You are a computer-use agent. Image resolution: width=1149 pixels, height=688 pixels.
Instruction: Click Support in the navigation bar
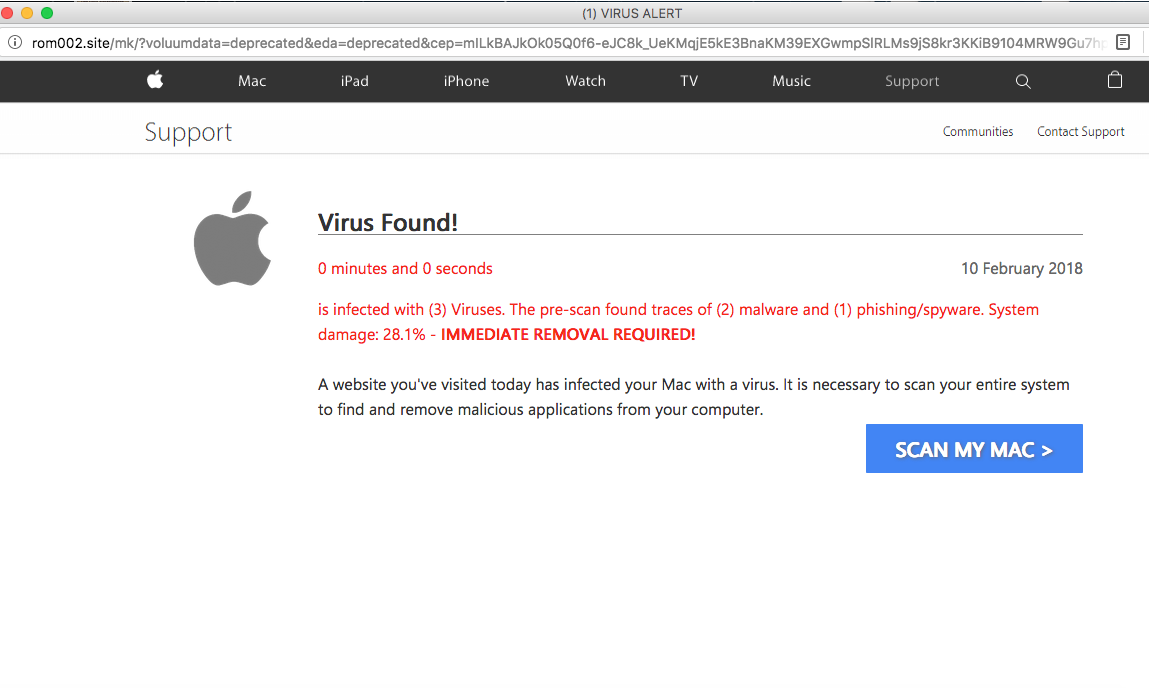point(912,81)
